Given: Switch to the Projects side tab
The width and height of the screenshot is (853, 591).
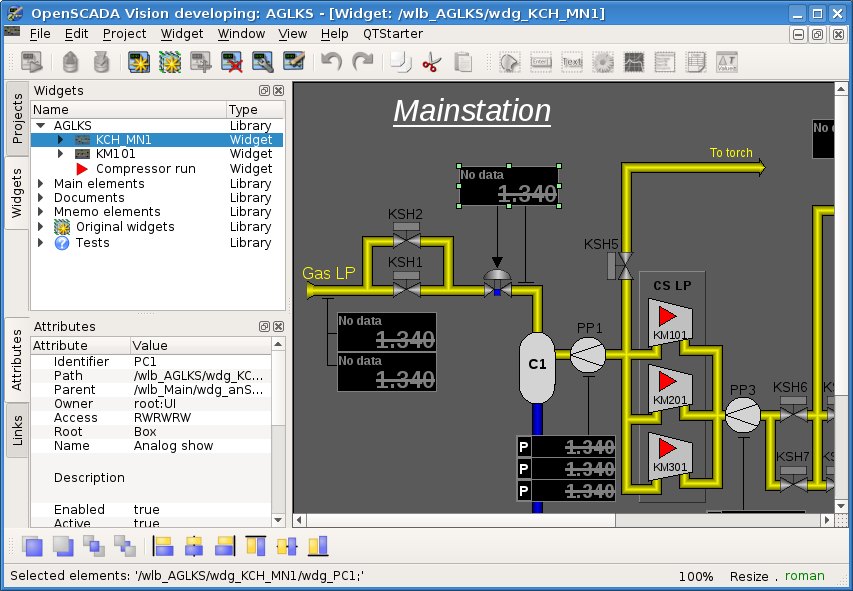Looking at the screenshot, I should point(17,119).
